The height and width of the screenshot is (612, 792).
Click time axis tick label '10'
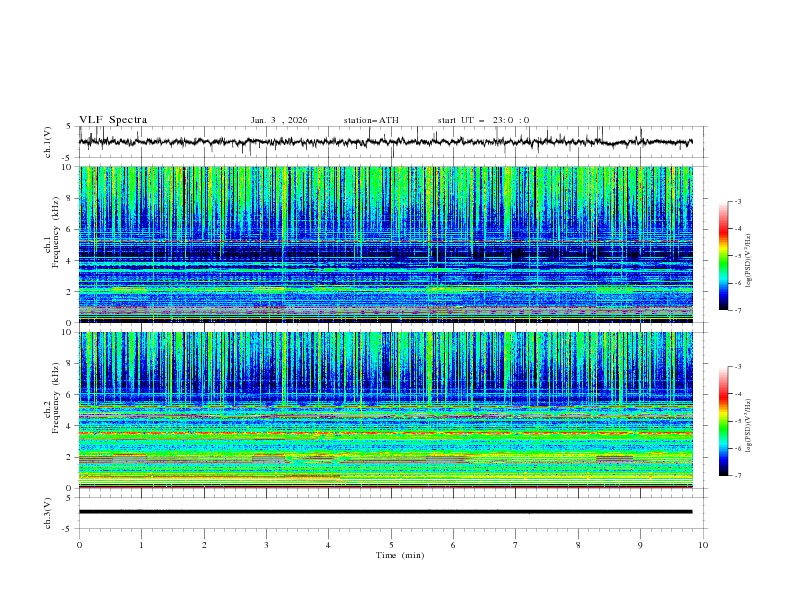point(703,545)
